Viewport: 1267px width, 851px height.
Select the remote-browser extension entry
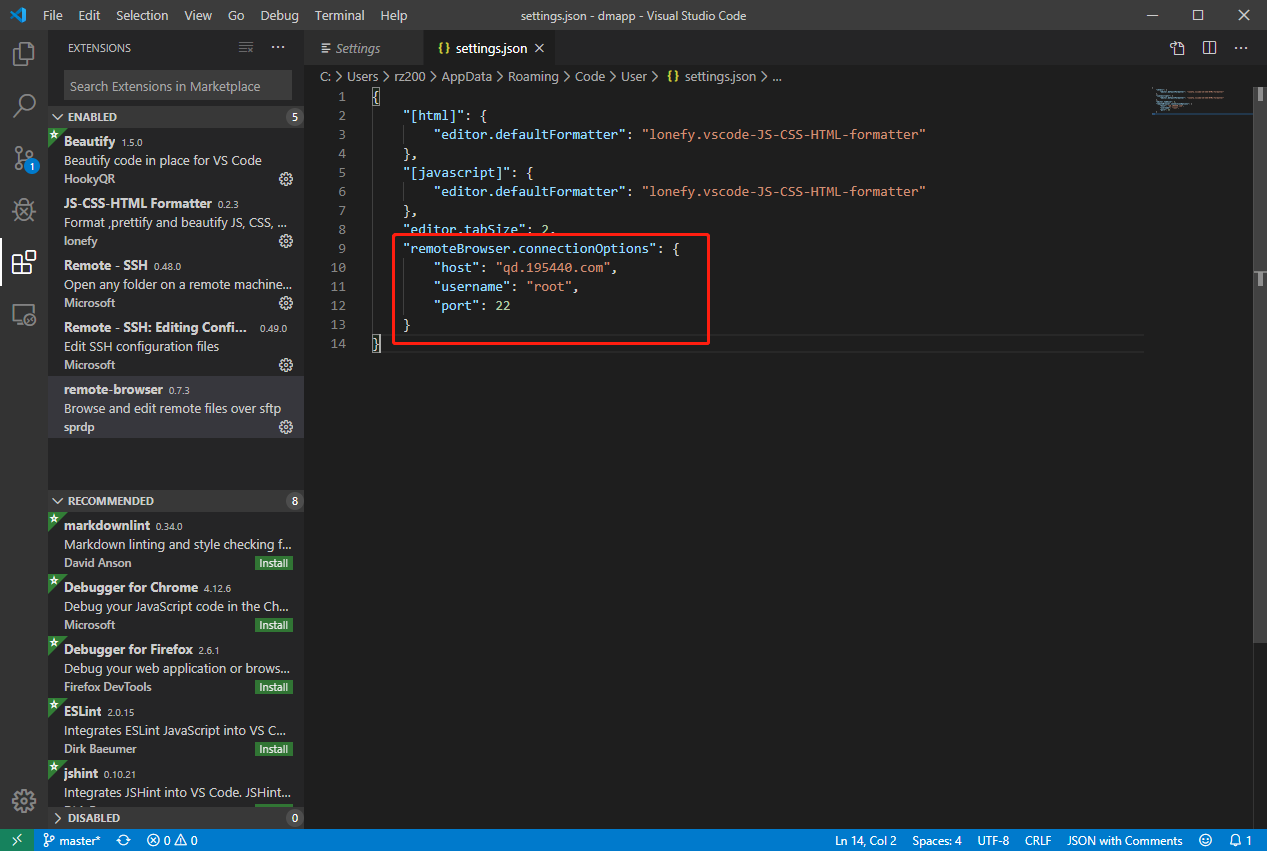175,407
